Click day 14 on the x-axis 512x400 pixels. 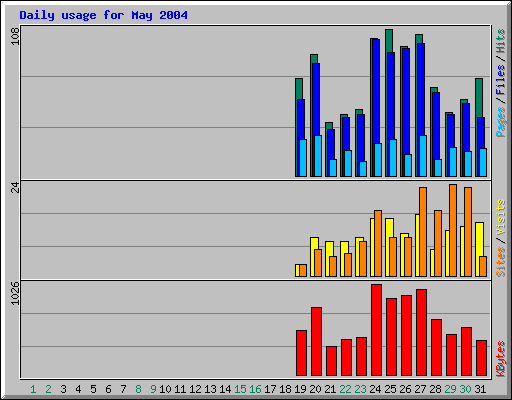click(x=225, y=389)
